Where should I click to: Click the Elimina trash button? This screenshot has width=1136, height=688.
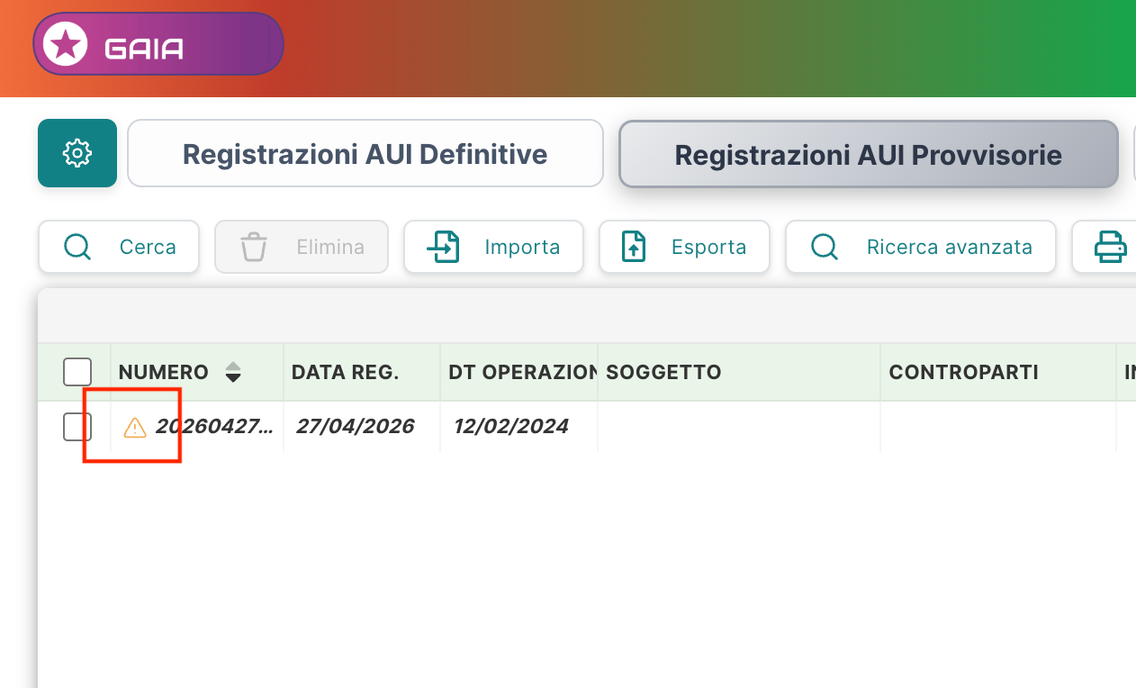[301, 247]
